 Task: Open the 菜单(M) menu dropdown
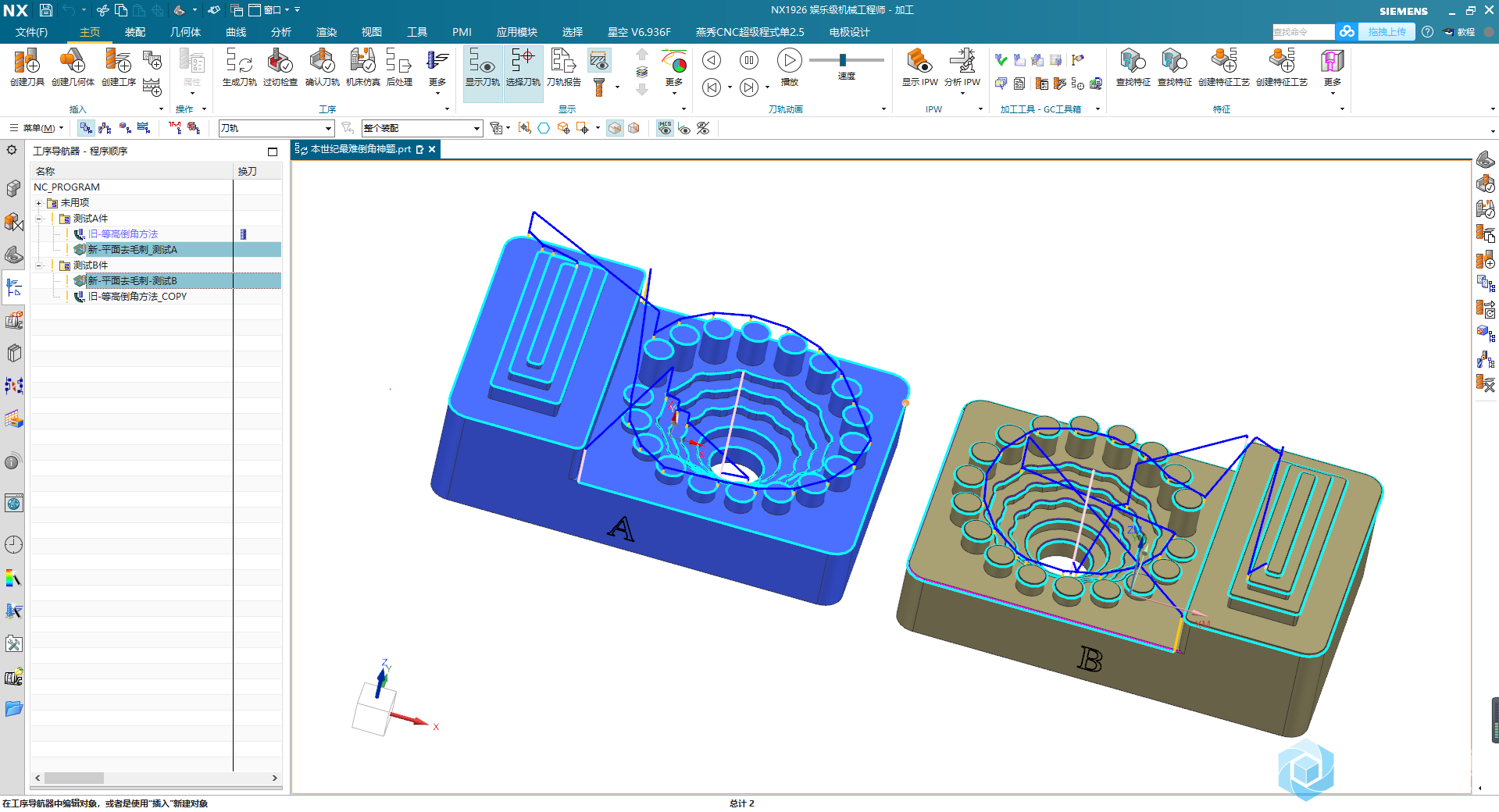pyautogui.click(x=37, y=128)
